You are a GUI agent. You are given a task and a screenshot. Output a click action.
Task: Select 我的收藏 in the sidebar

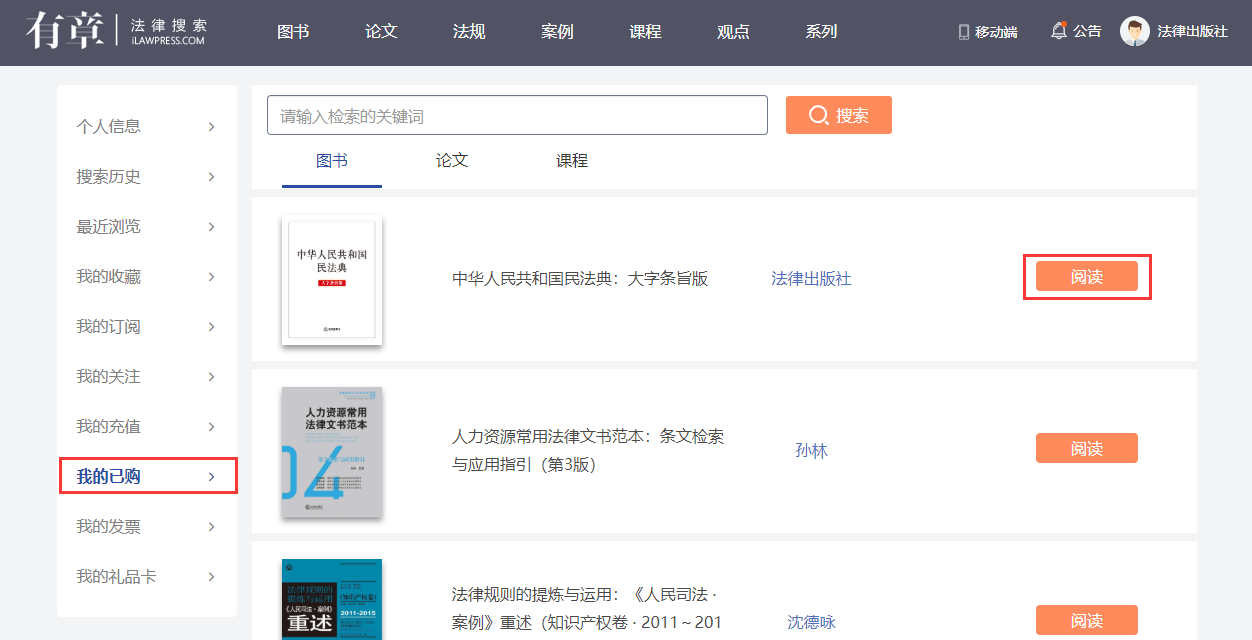[x=109, y=277]
